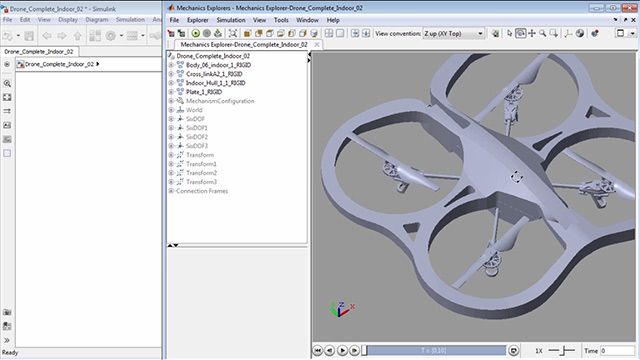Screen dimensions: 640x360
Task: Expand the breadcrumb arrow after Drone_Complete_Indoor_02
Action: coord(98,64)
